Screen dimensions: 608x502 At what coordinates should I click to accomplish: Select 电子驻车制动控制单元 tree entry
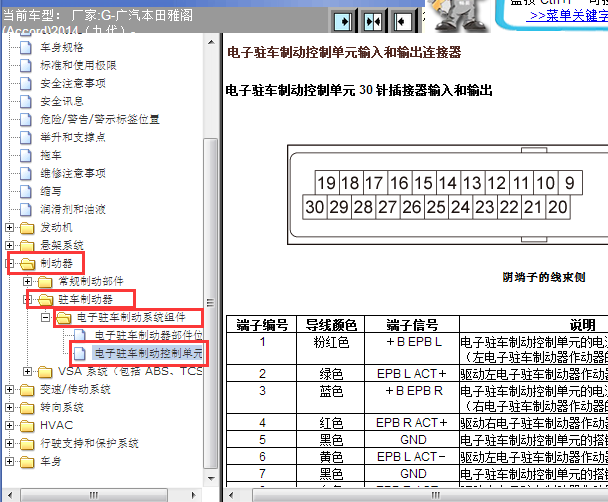coord(148,353)
